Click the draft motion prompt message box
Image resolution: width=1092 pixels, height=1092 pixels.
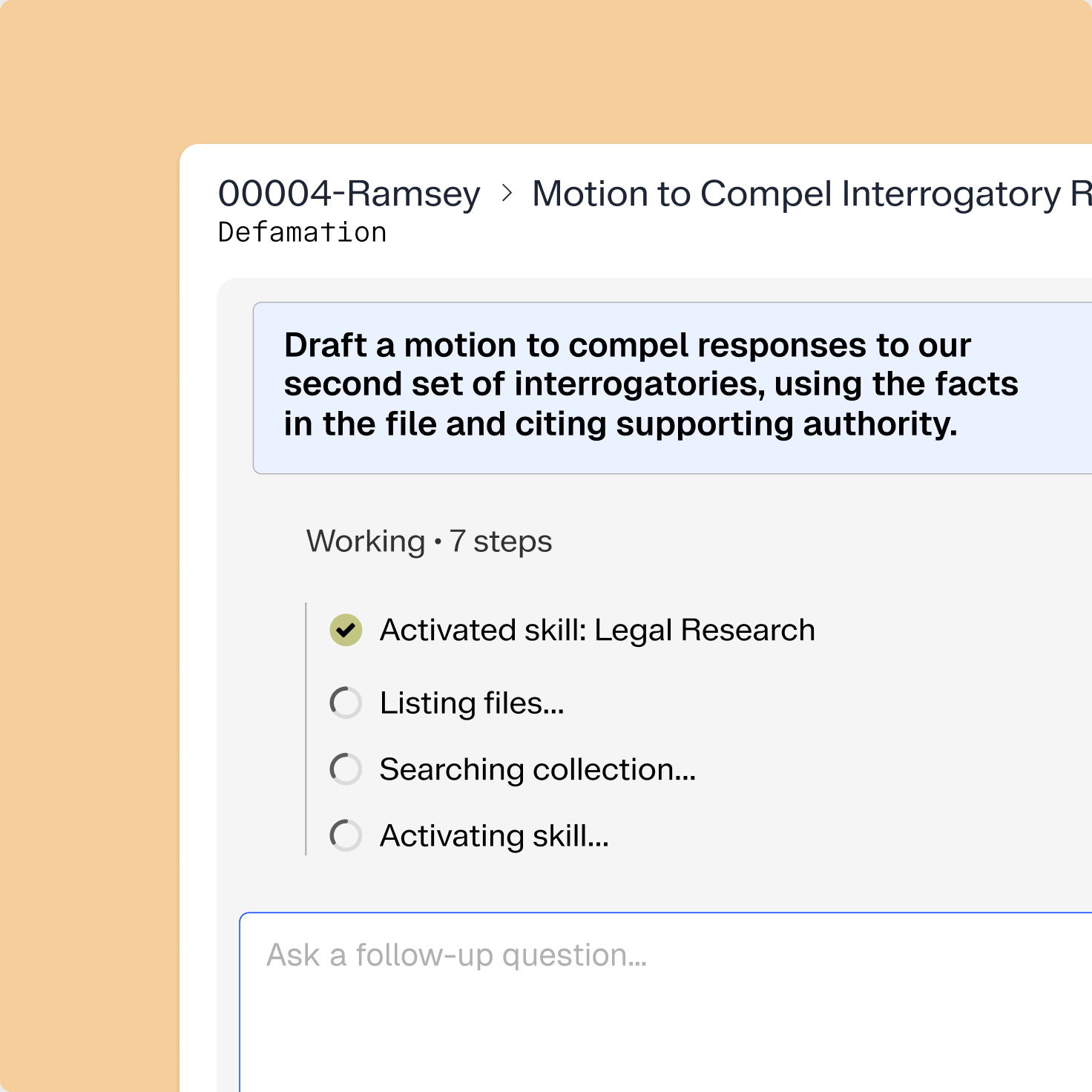point(672,388)
